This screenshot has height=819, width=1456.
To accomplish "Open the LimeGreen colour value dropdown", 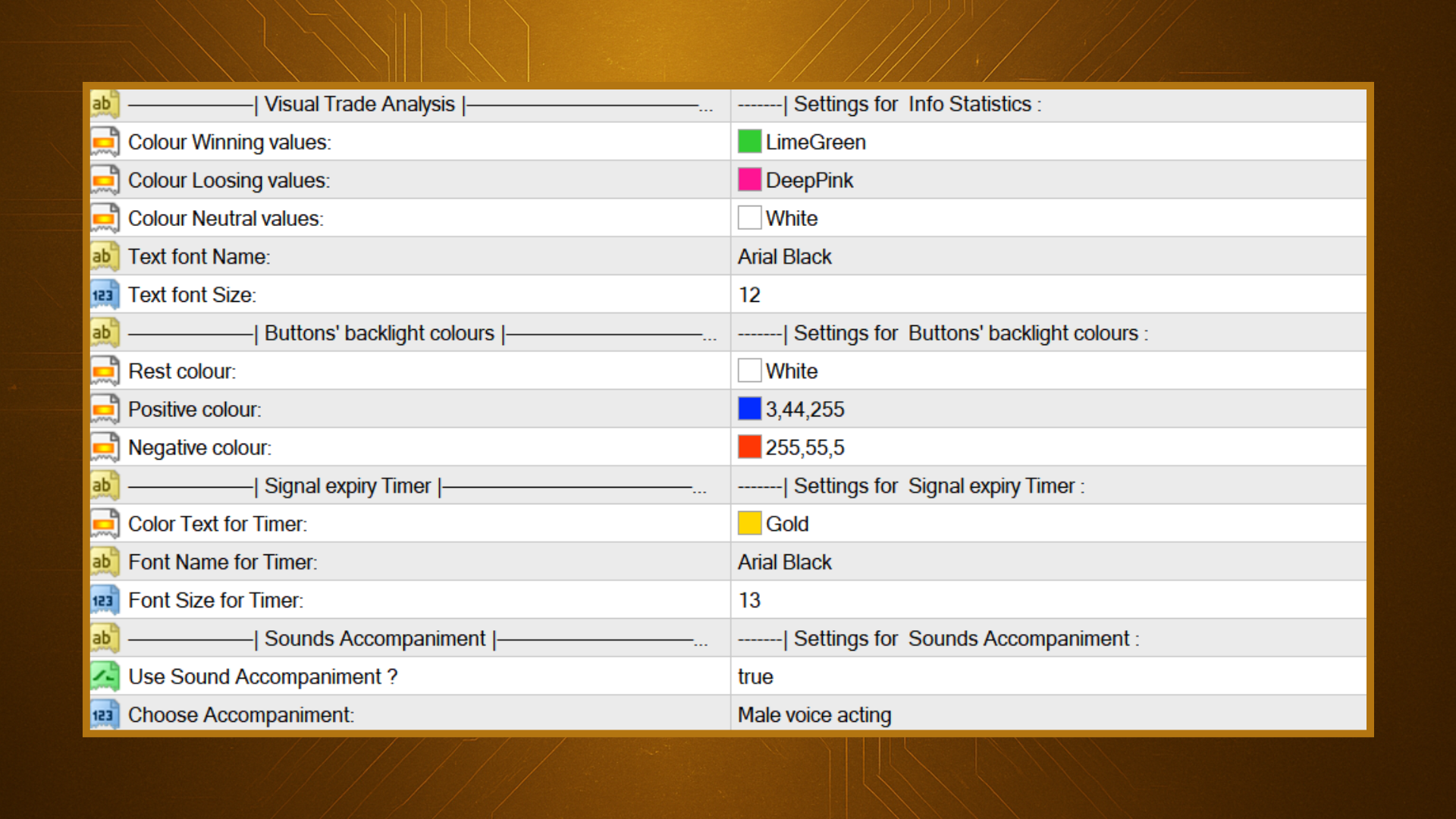I will pyautogui.click(x=815, y=142).
